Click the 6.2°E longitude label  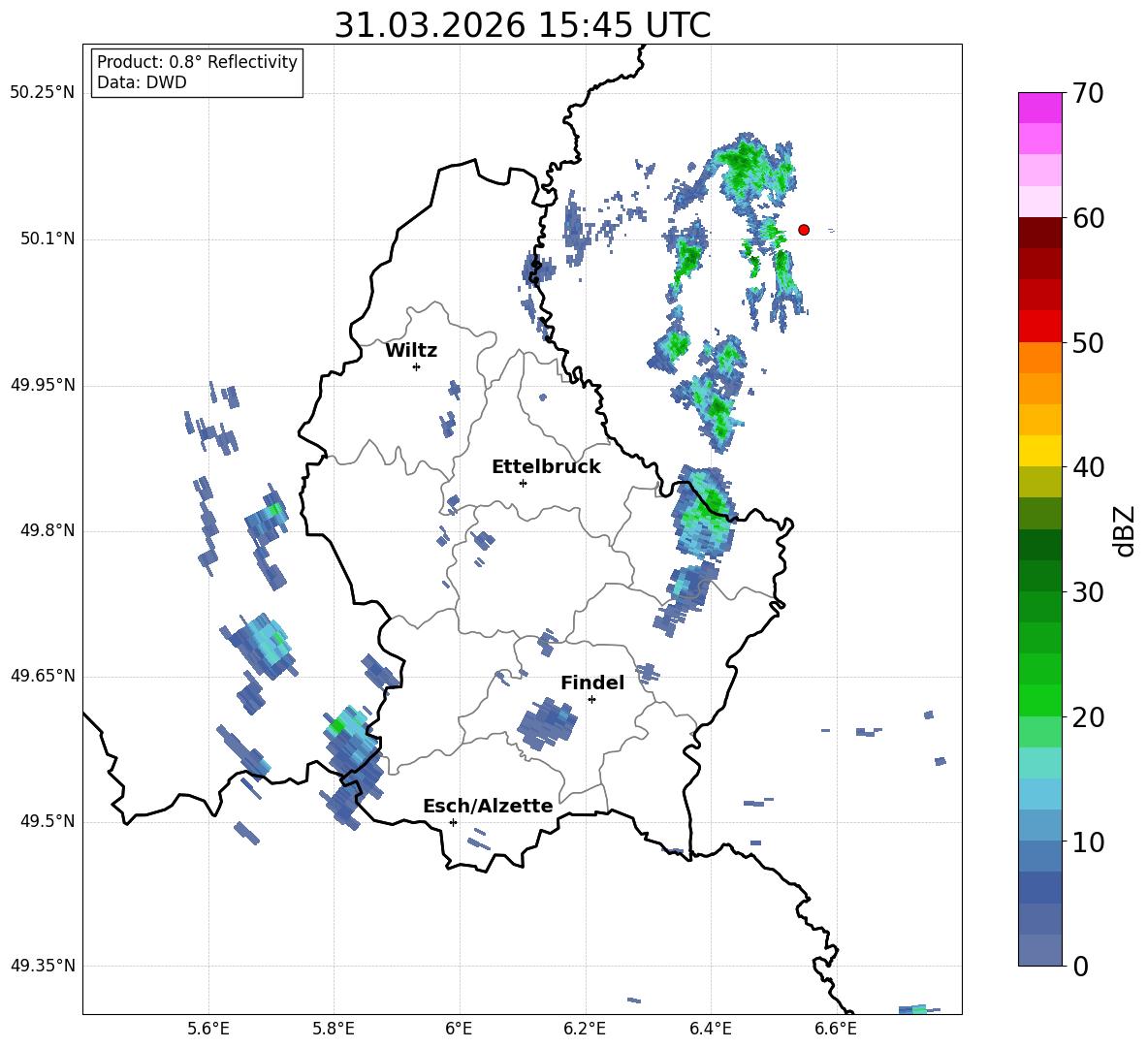pos(585,1029)
